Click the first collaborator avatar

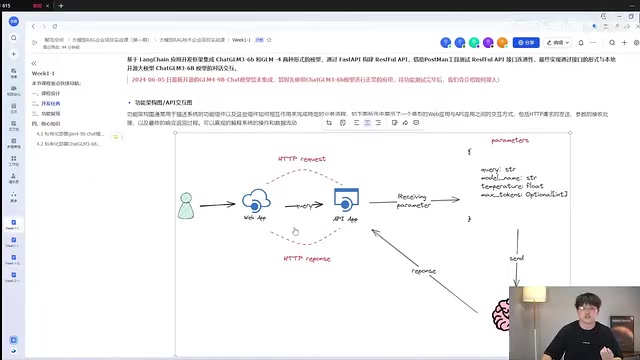(x=446, y=42)
